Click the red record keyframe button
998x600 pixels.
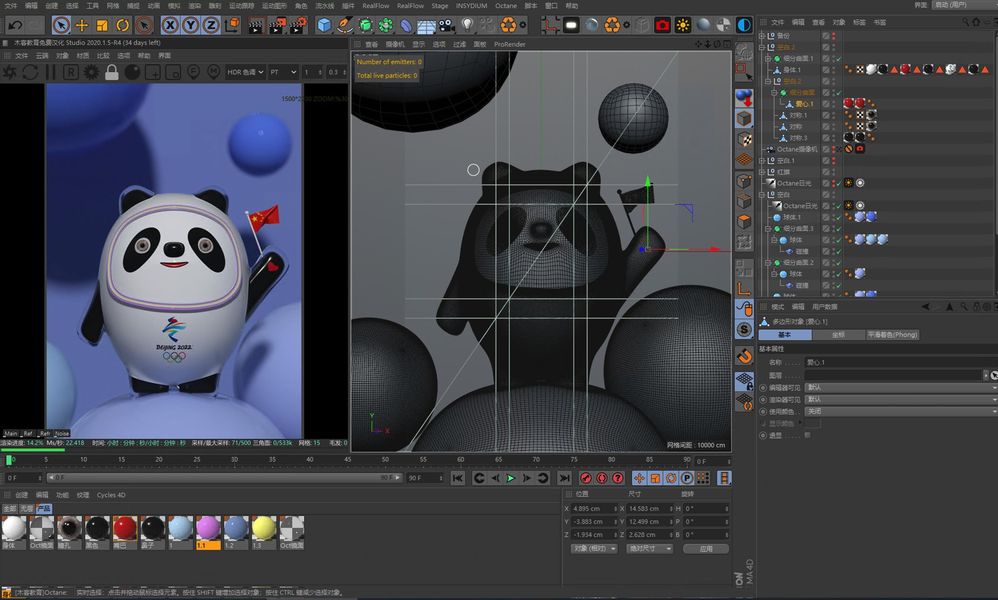[586, 478]
